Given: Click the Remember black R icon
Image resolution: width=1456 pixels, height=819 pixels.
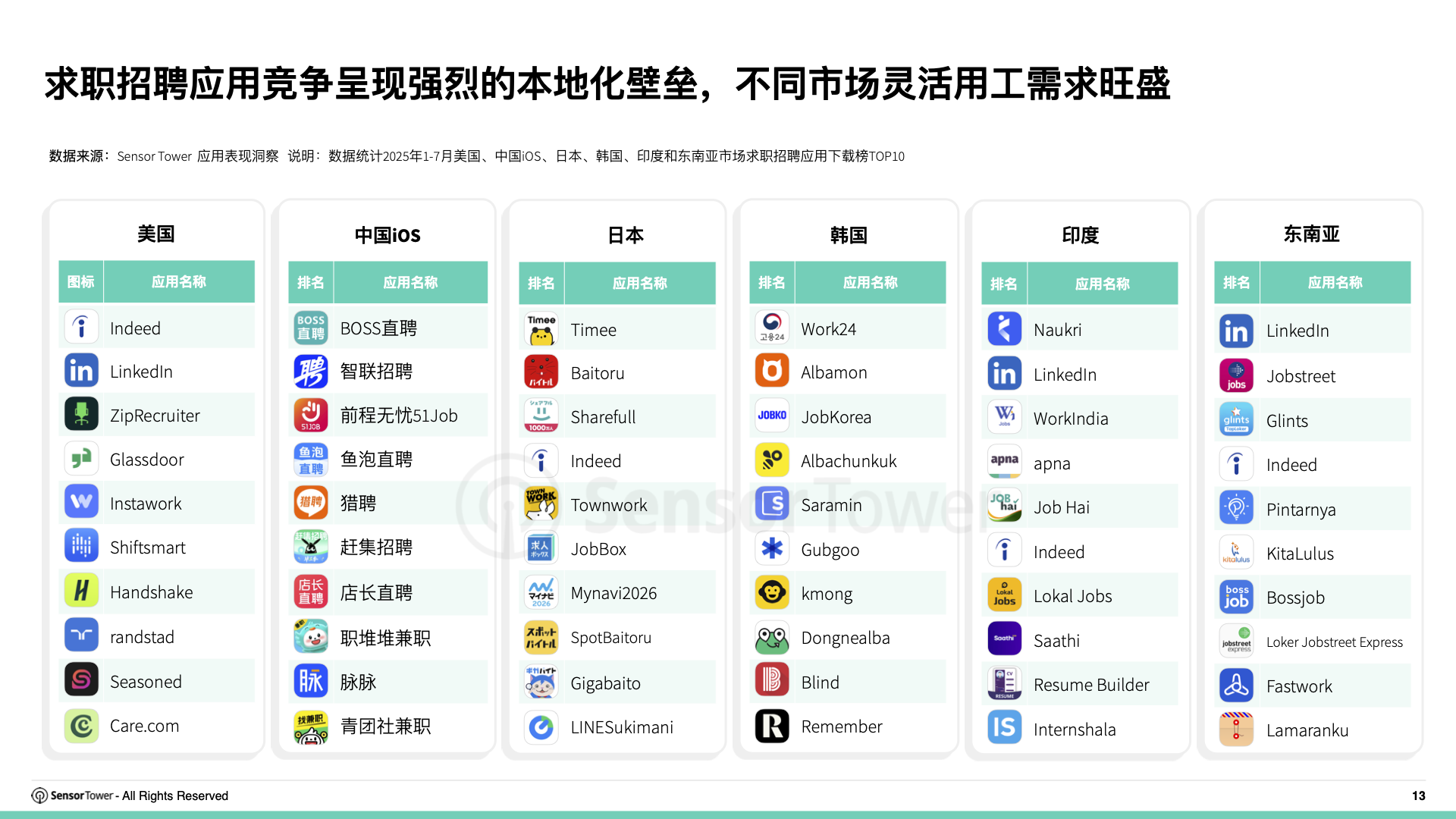Looking at the screenshot, I should click(772, 726).
